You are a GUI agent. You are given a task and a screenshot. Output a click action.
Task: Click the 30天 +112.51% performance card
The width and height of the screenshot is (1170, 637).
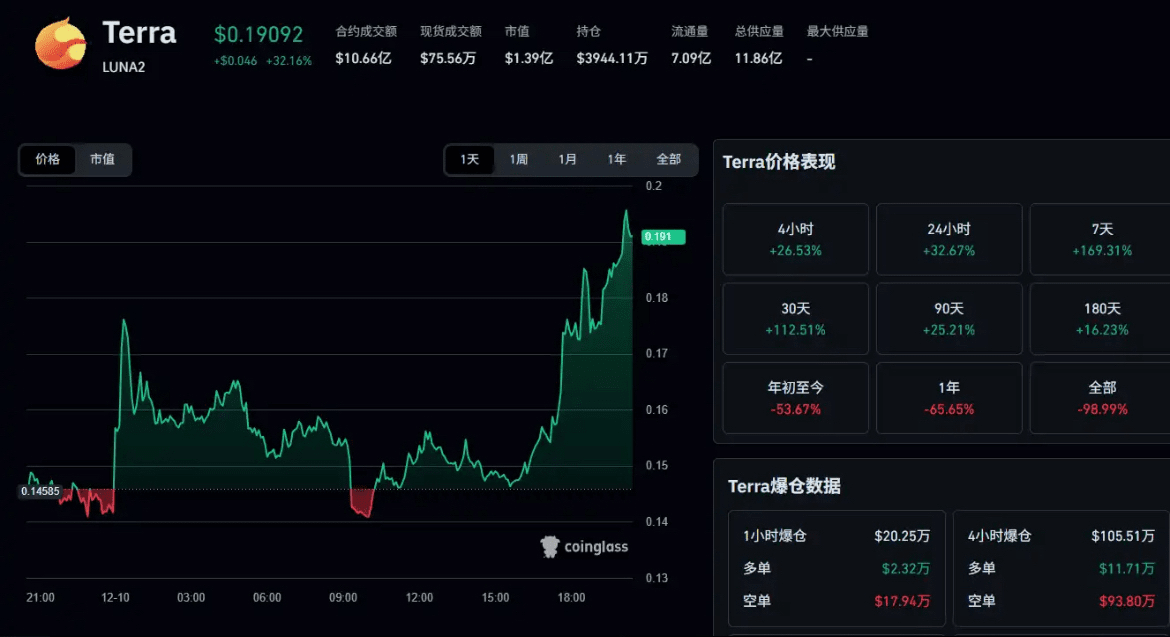click(795, 318)
